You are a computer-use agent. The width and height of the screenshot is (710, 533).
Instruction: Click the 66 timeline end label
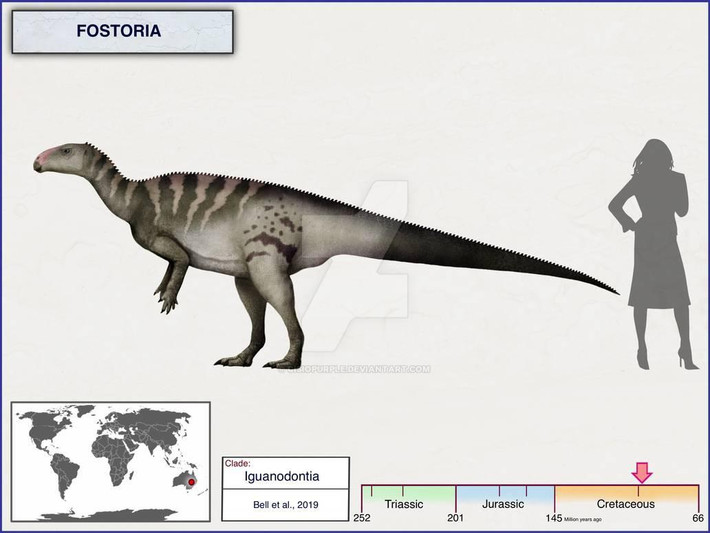pyautogui.click(x=698, y=518)
